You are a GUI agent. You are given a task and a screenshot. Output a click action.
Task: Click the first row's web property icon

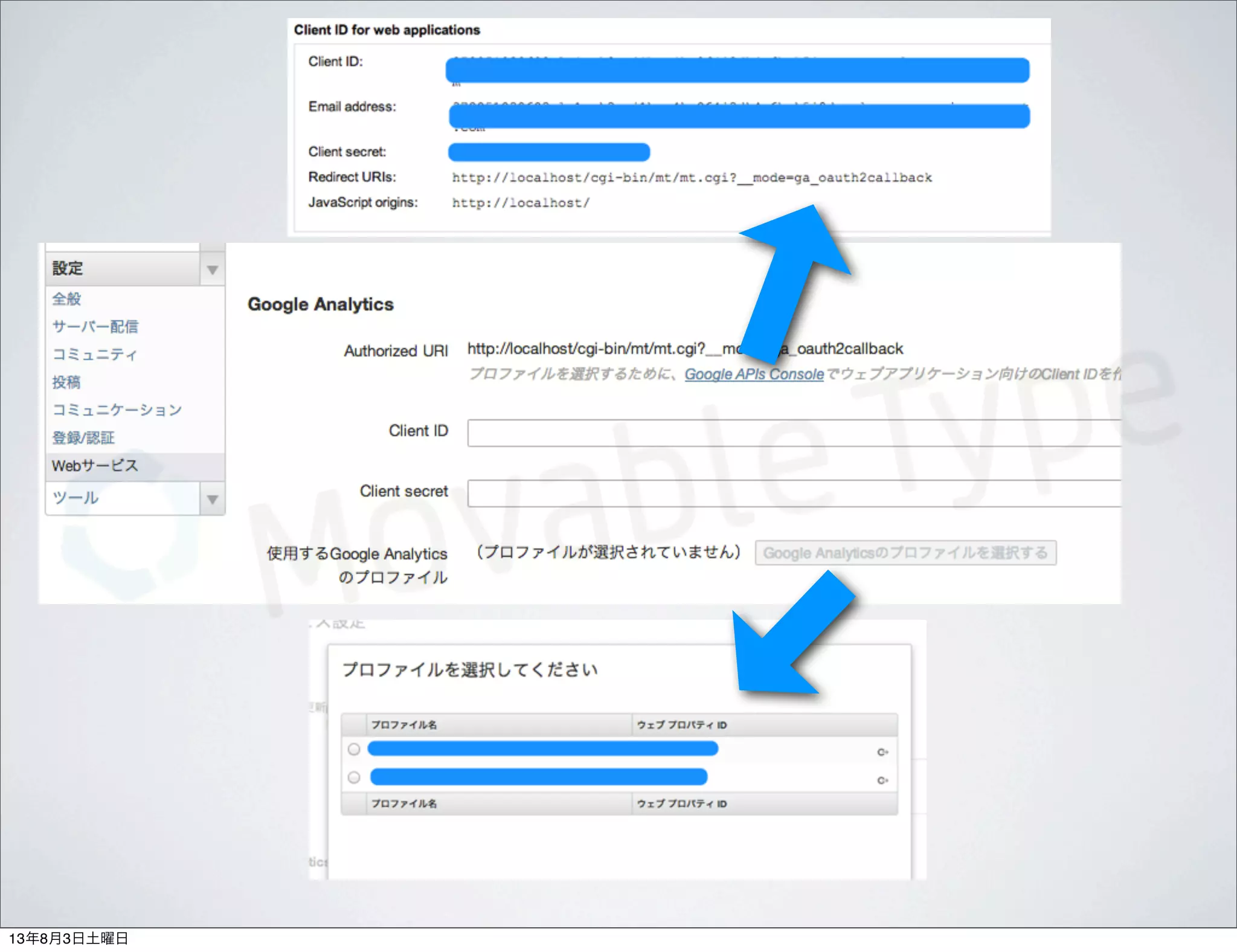pos(882,752)
